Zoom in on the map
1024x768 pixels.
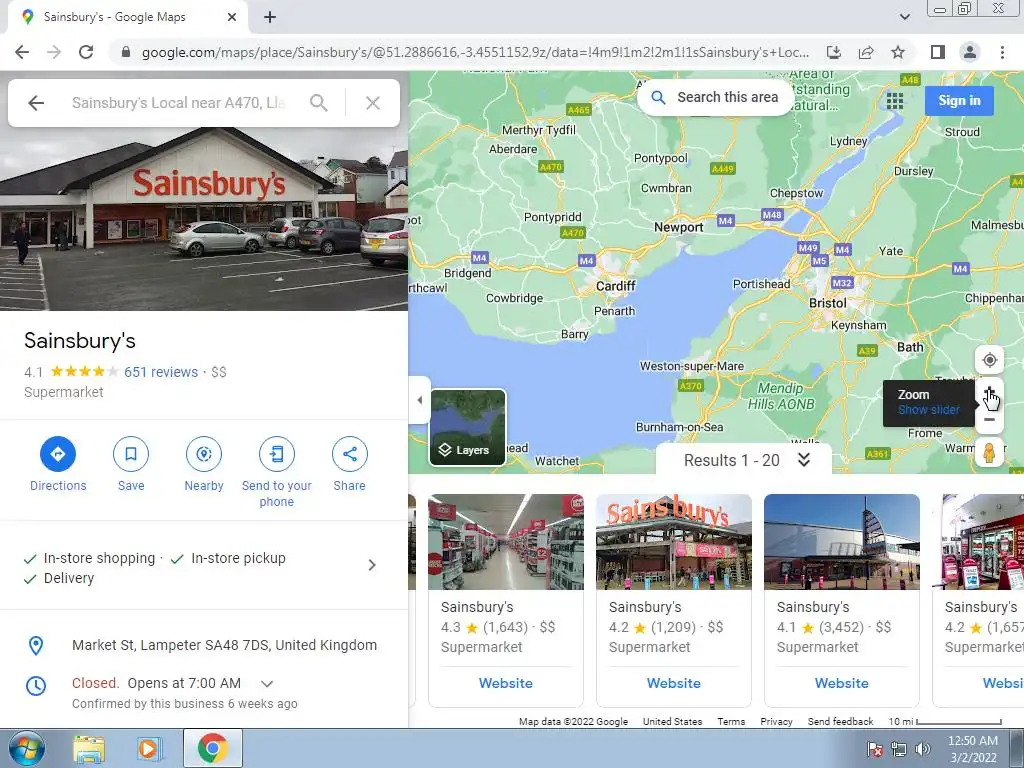[x=989, y=392]
